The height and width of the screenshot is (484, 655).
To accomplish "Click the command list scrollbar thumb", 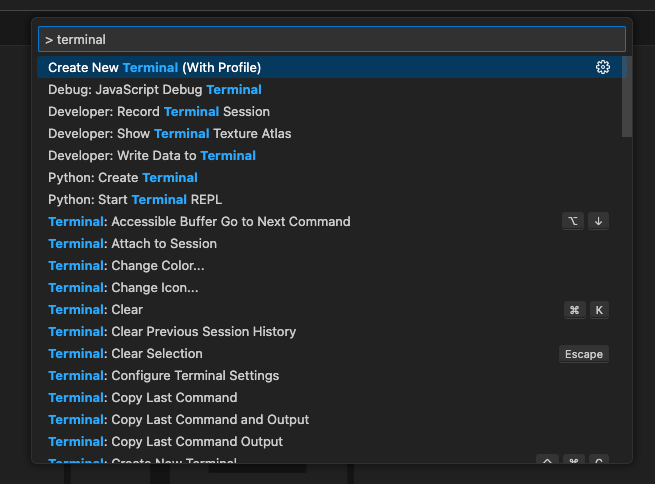I will point(627,96).
